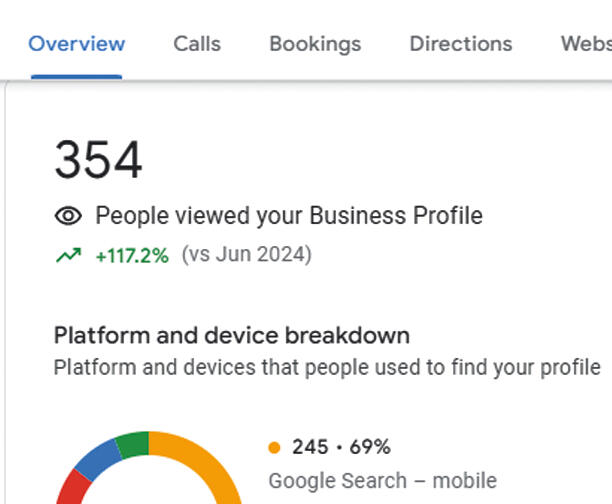Click the orange legend dot for mobile search

[274, 447]
